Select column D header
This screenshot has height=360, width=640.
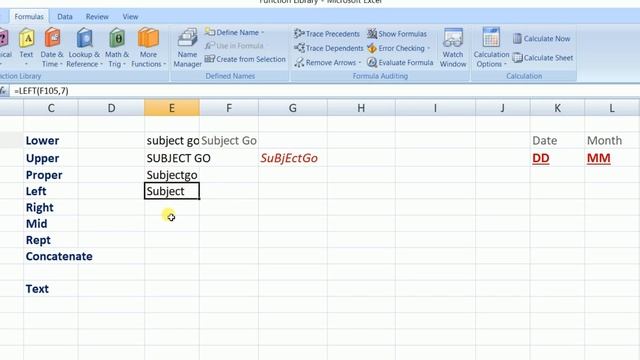click(x=111, y=108)
